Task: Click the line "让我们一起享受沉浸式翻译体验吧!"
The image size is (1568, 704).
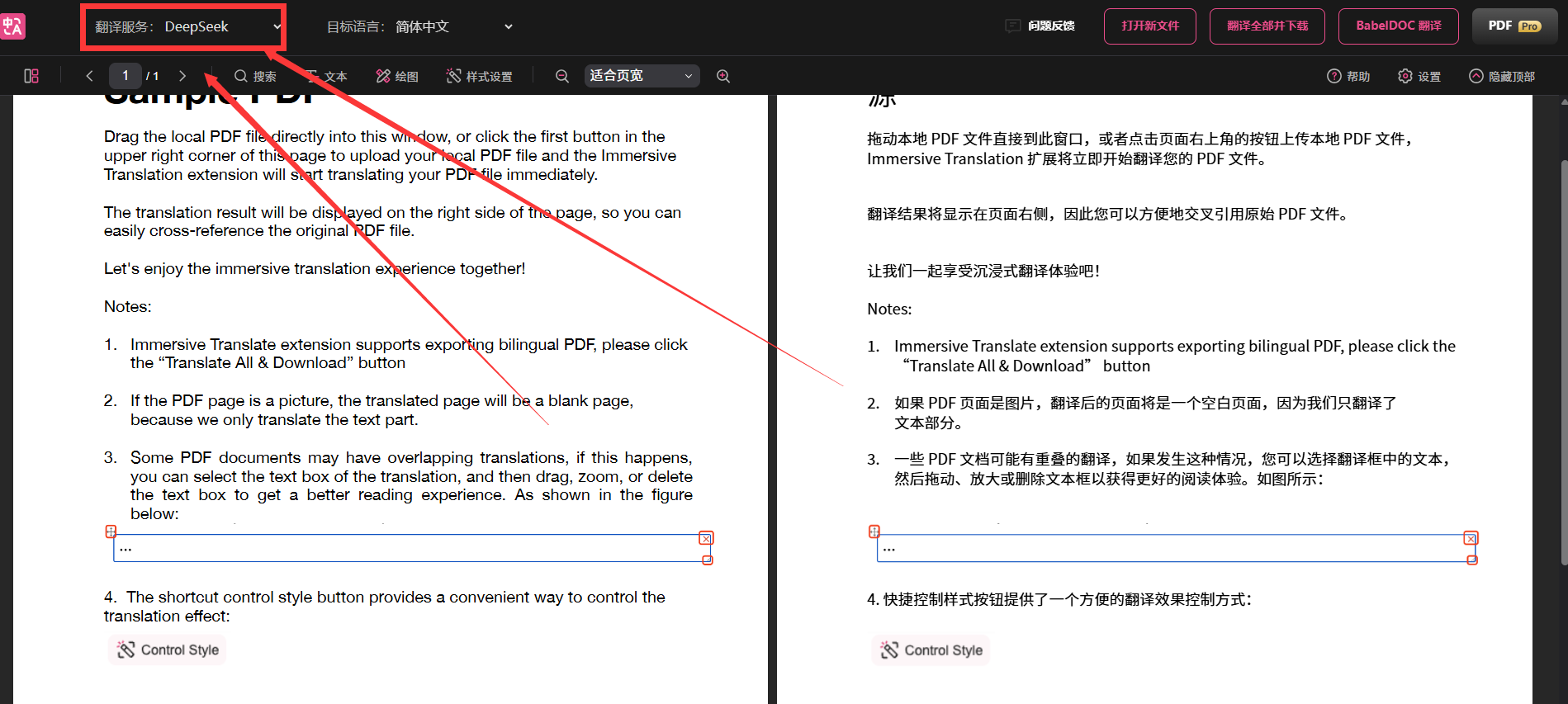Action: pyautogui.click(x=983, y=271)
